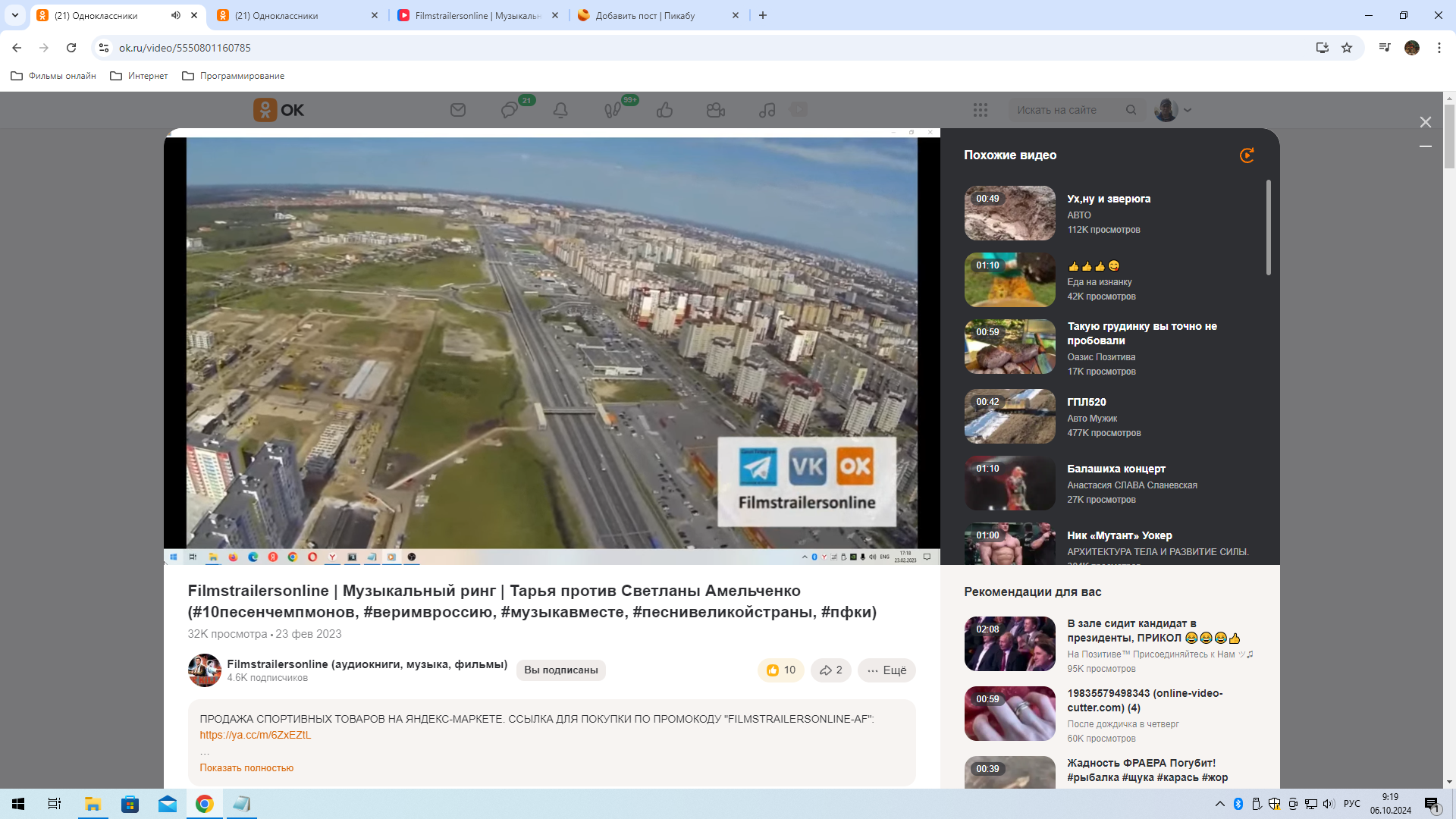Image resolution: width=1456 pixels, height=819 pixels.
Task: Open the thumbs-up marks icon in header
Action: click(x=665, y=110)
